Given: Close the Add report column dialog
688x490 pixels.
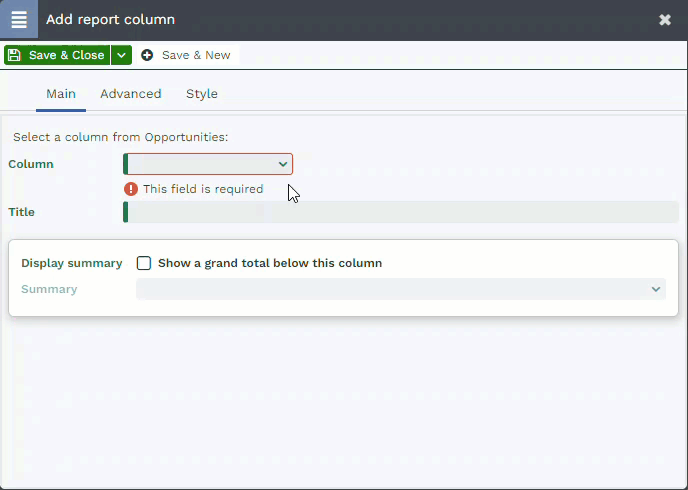Looking at the screenshot, I should coord(665,19).
